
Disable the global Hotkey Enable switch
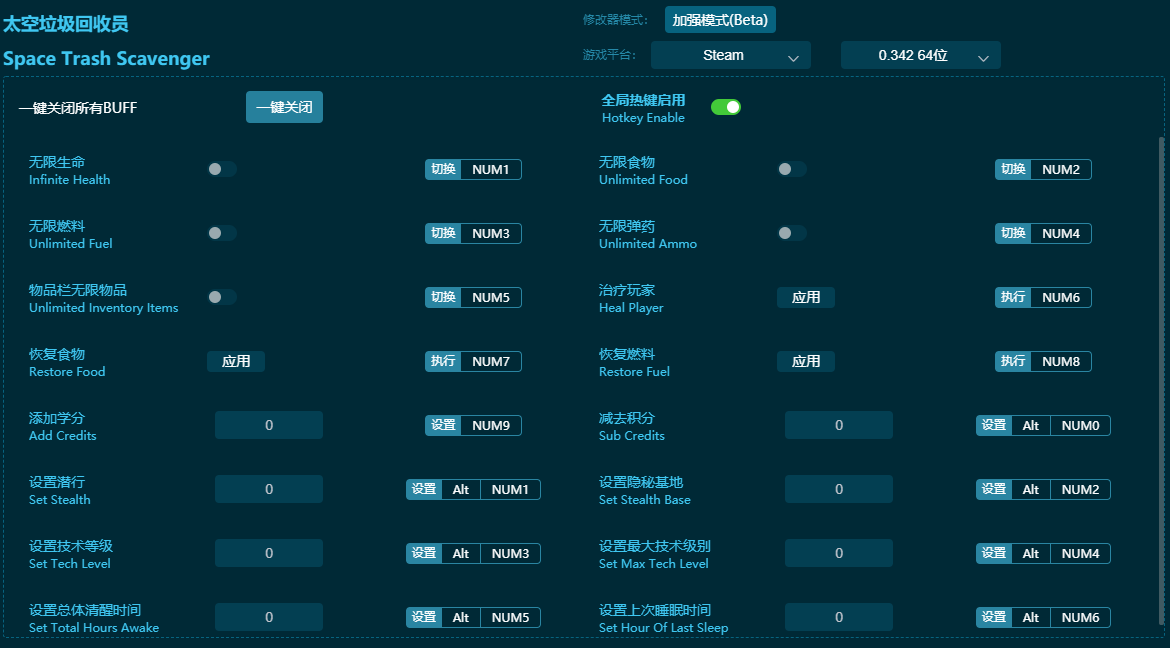coord(725,107)
